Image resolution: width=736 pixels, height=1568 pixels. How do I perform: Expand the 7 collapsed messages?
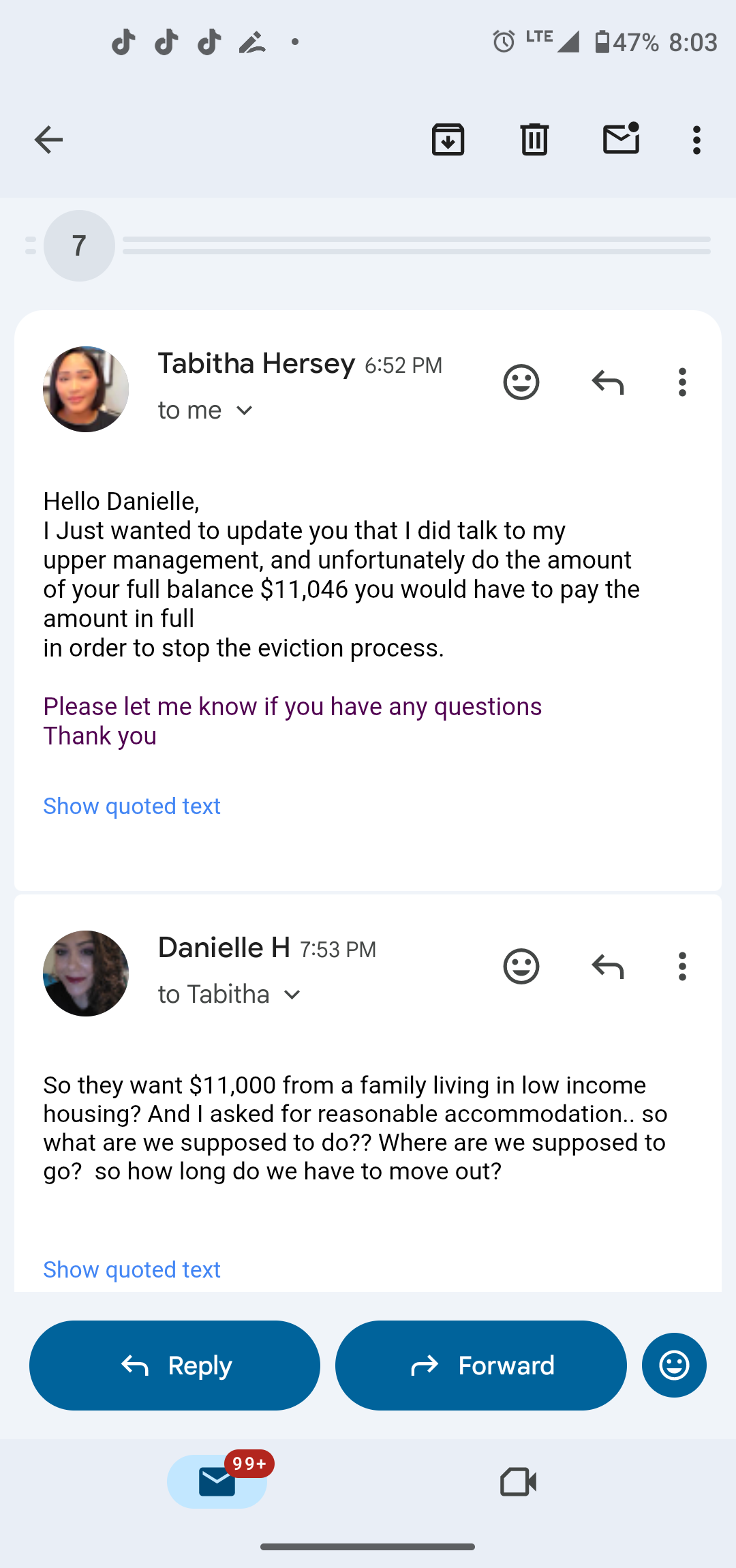79,245
